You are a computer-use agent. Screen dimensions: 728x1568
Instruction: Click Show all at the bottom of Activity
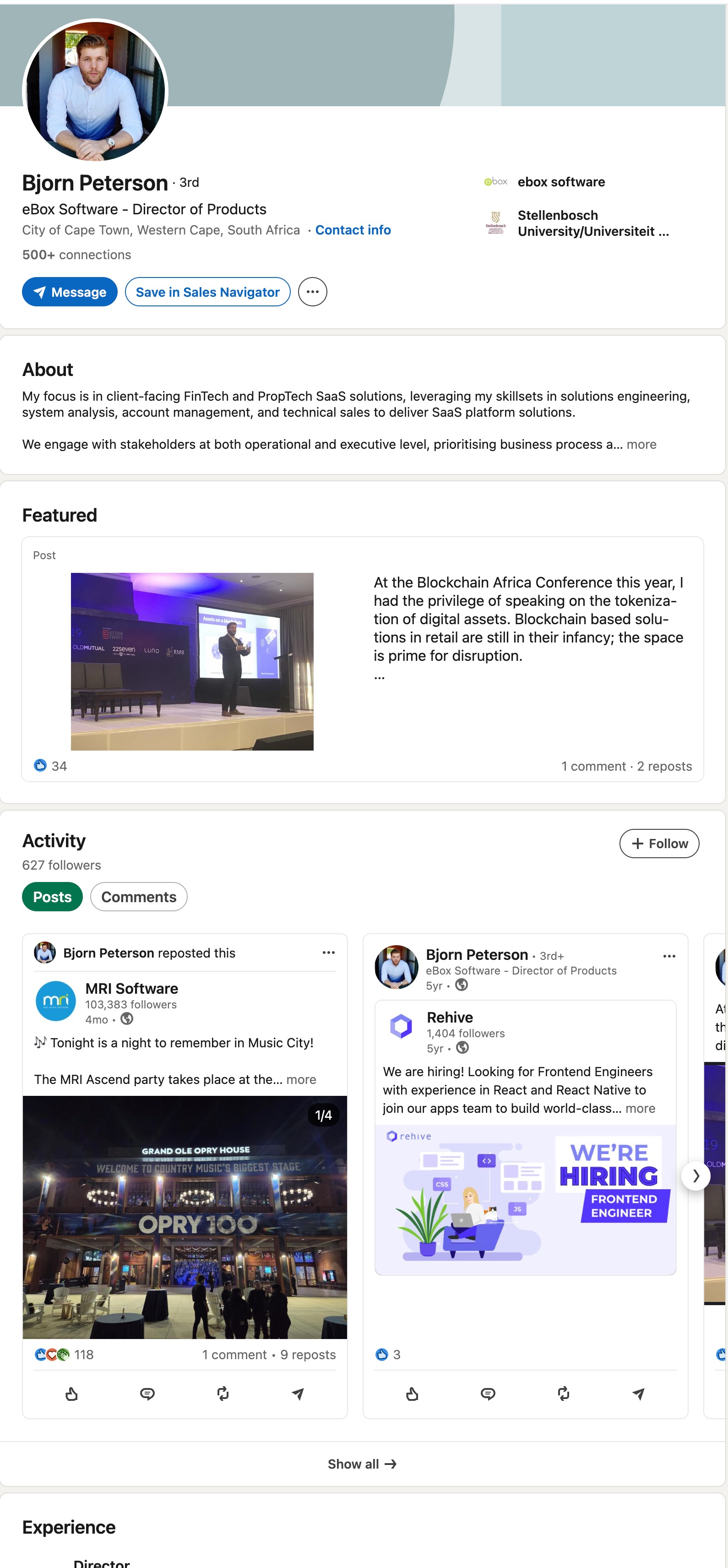364,1464
